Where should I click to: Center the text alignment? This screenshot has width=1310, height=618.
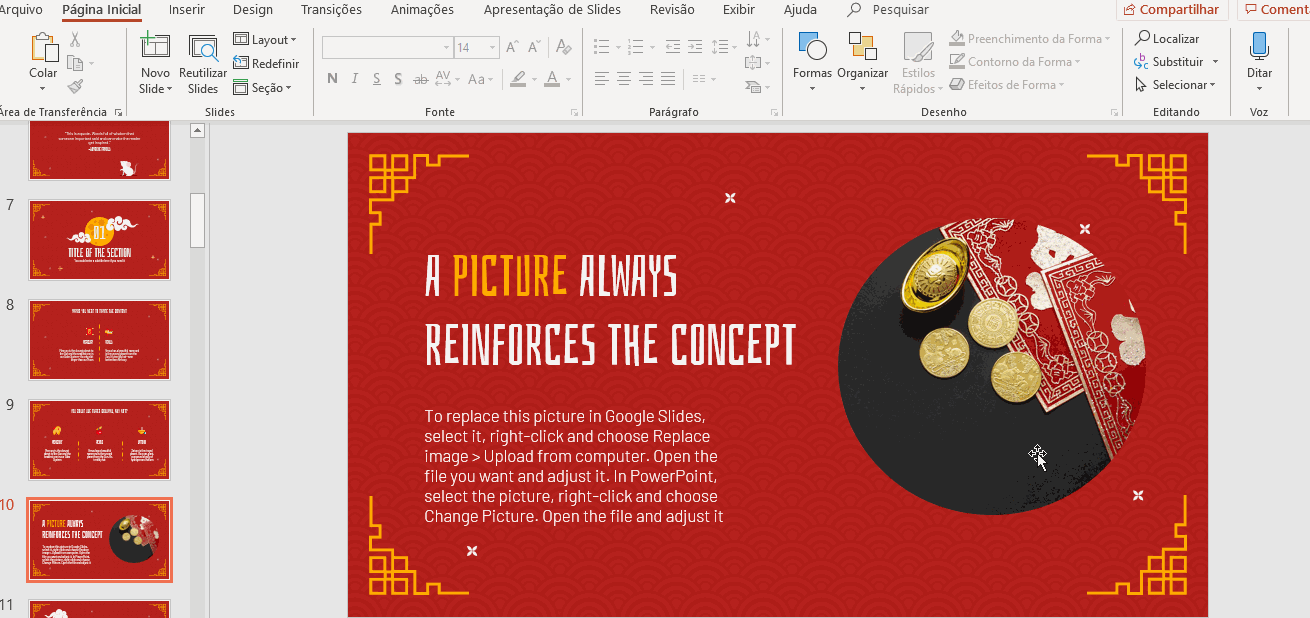623,79
